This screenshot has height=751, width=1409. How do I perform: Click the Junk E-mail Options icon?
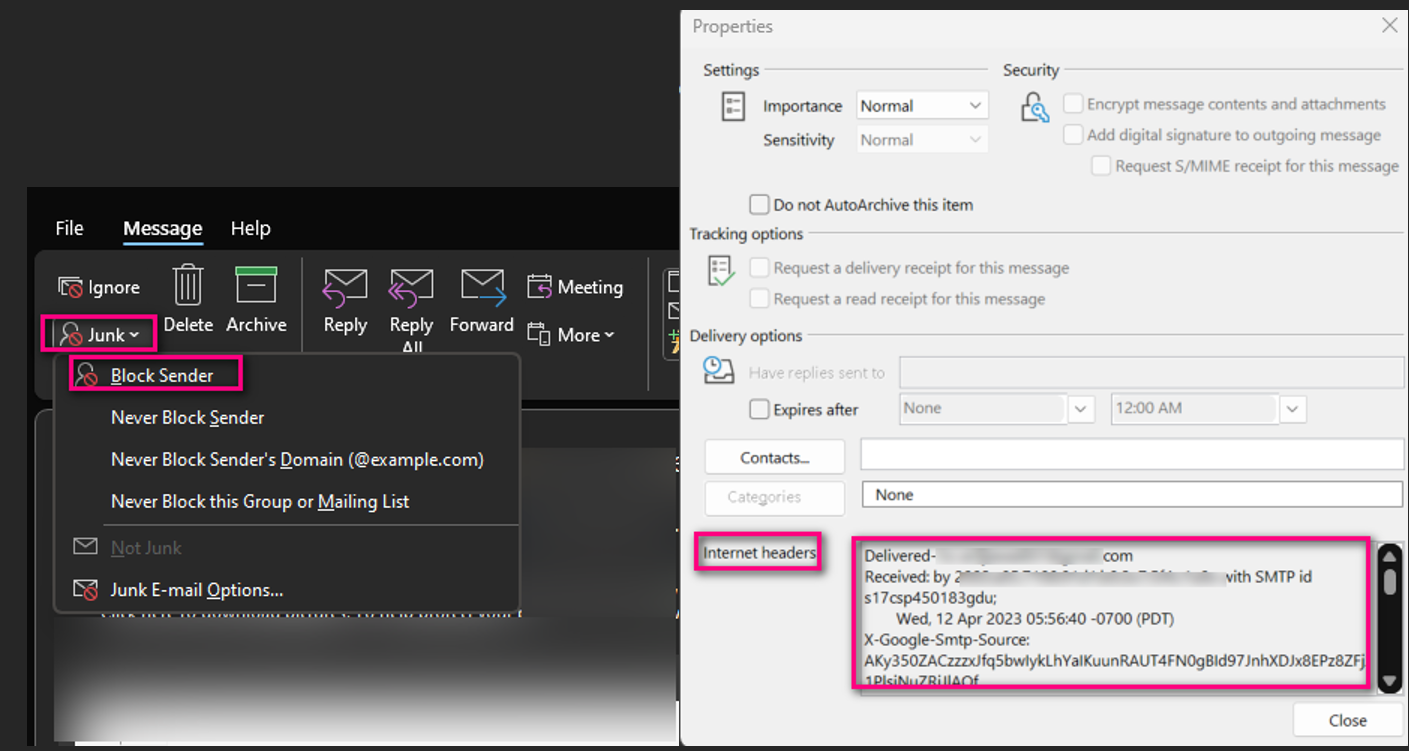[86, 590]
